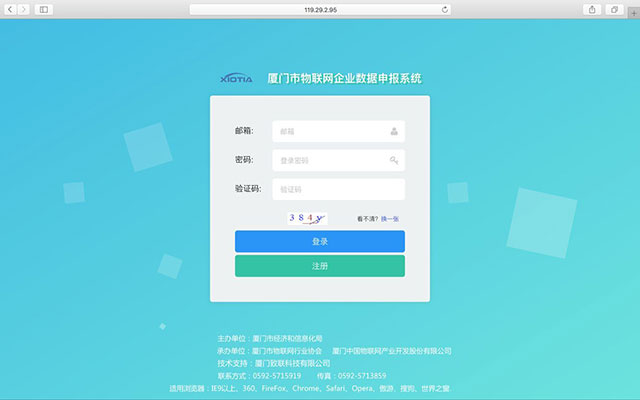
Task: Show the tab overview
Action: 614,9
